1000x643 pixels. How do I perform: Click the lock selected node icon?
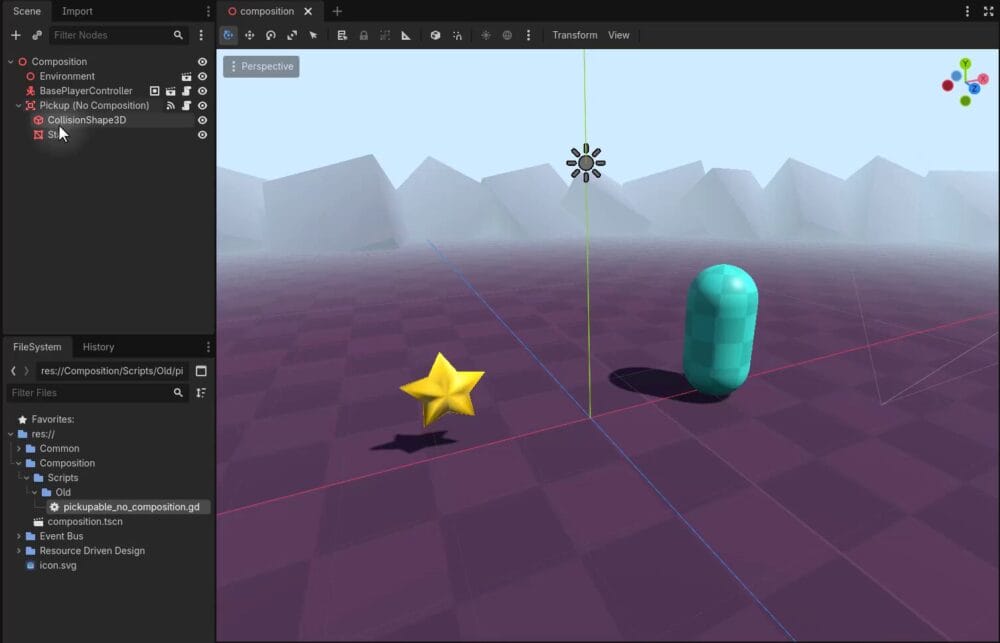(364, 35)
